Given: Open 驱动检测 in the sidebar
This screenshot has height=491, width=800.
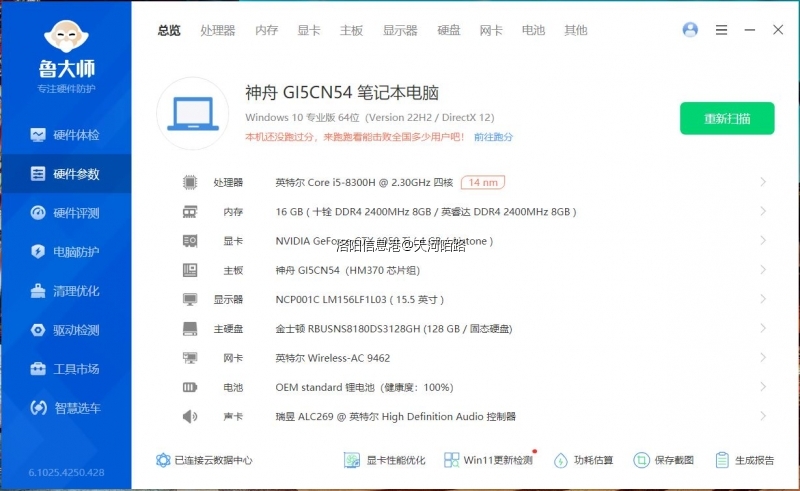Looking at the screenshot, I should tap(65, 330).
